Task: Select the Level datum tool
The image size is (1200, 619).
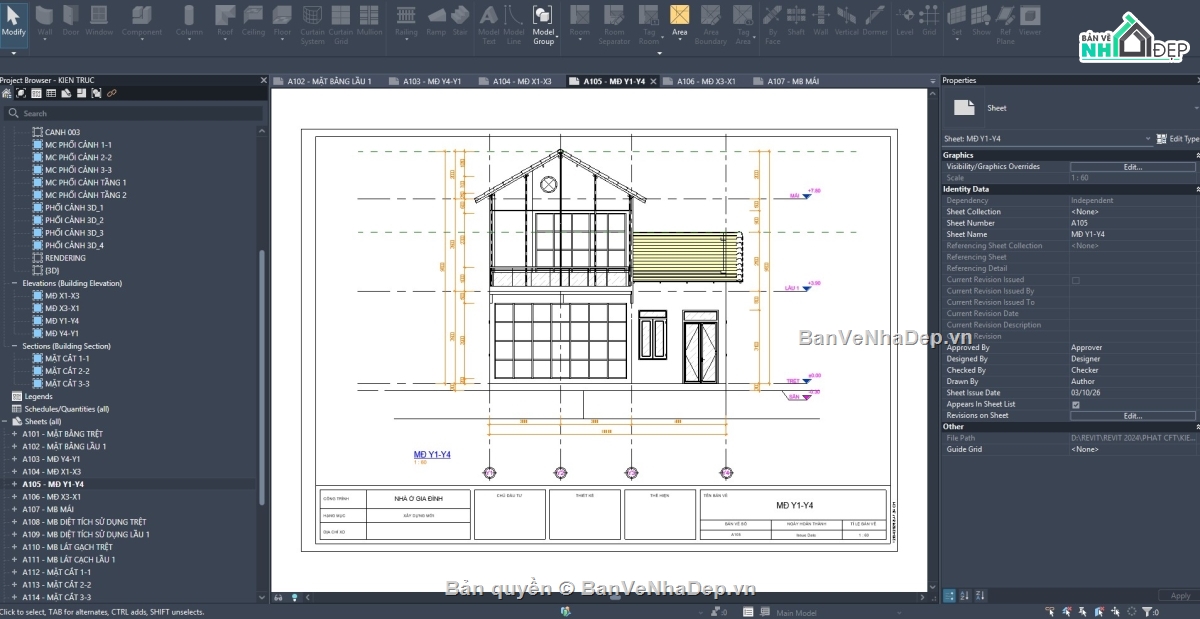Action: pos(905,20)
